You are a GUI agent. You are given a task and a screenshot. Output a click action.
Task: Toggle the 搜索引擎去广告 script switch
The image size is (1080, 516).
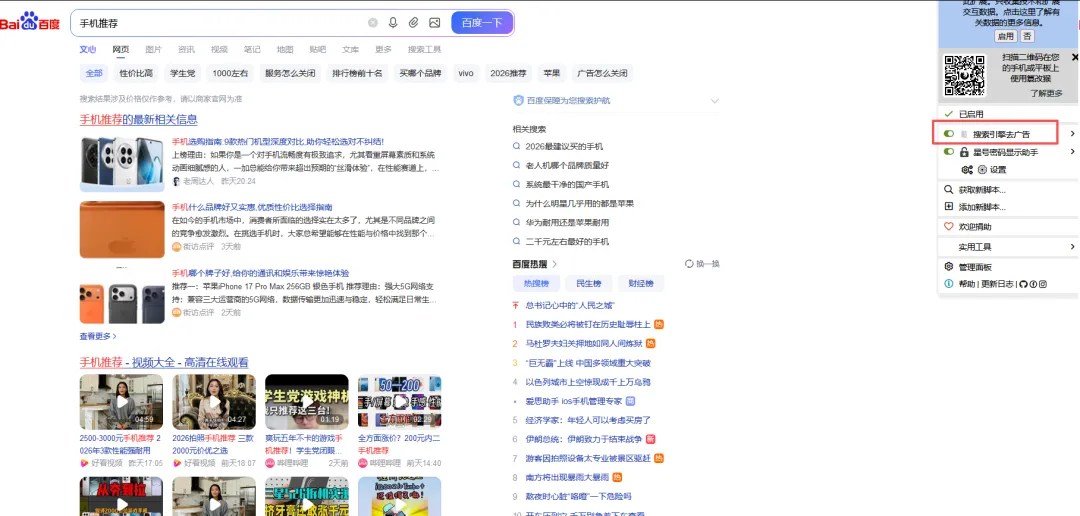point(948,133)
